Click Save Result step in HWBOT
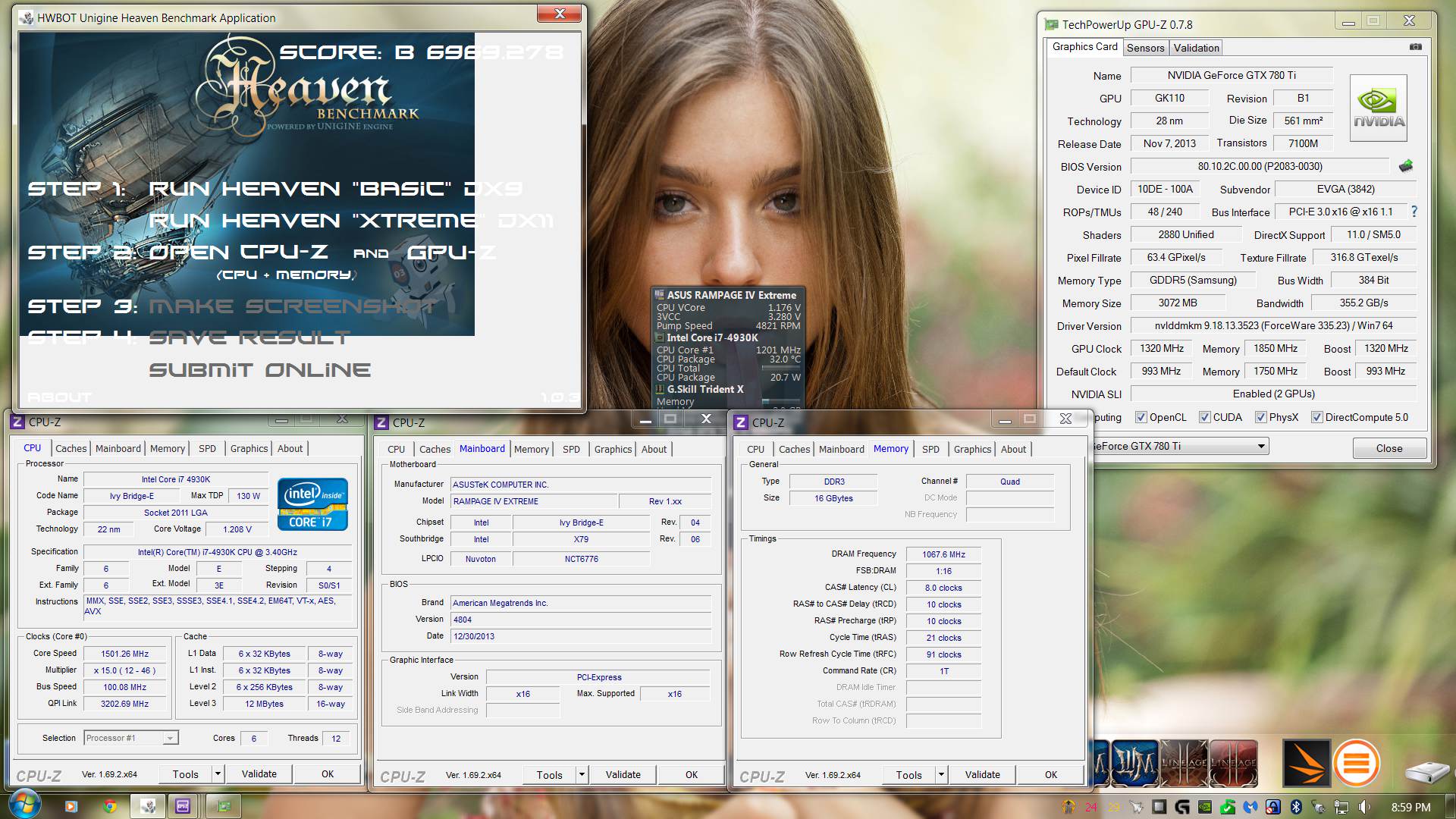Screen dimensions: 1456x819 249,337
